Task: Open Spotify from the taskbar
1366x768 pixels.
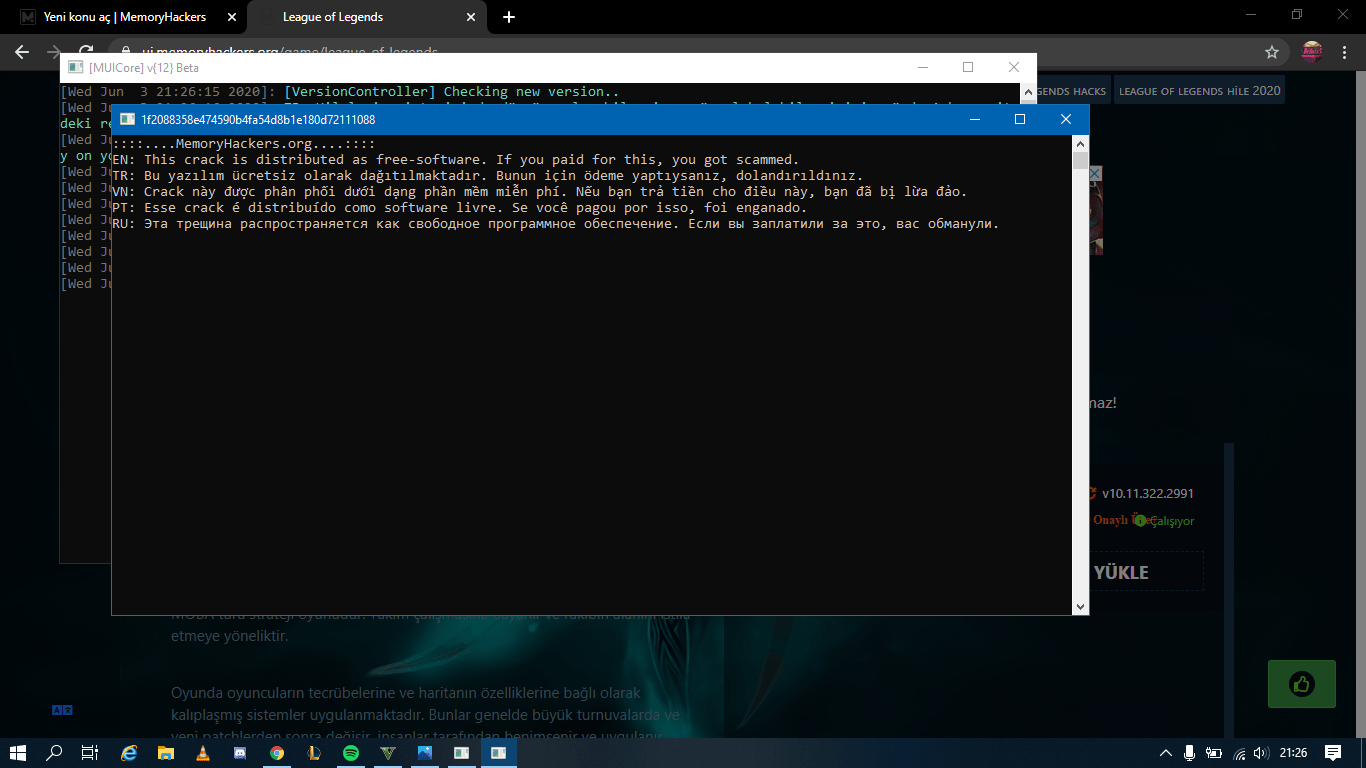Action: tap(351, 753)
